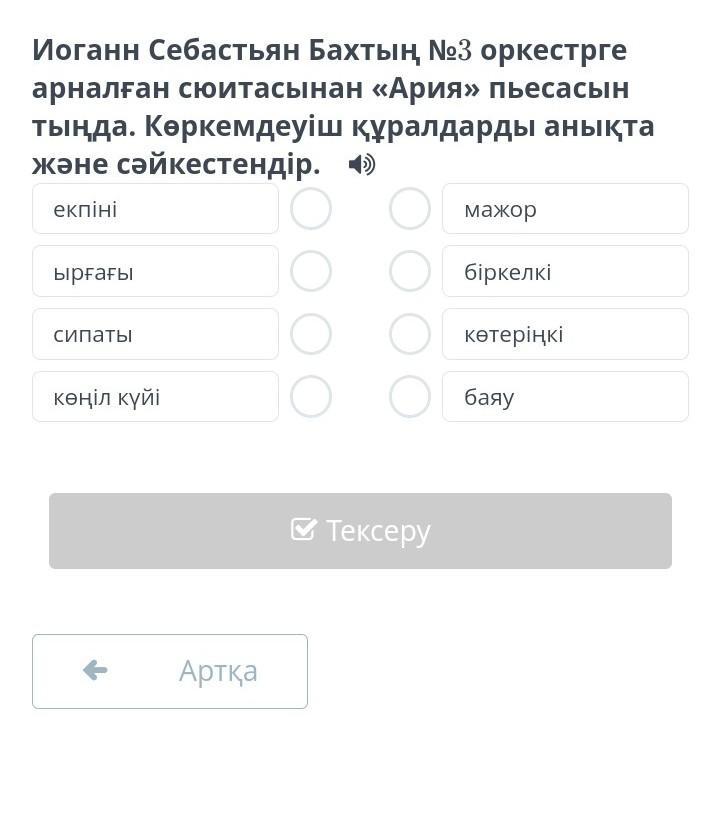Select the circle beside баяу
Screen dimensions: 710x814
point(410,397)
